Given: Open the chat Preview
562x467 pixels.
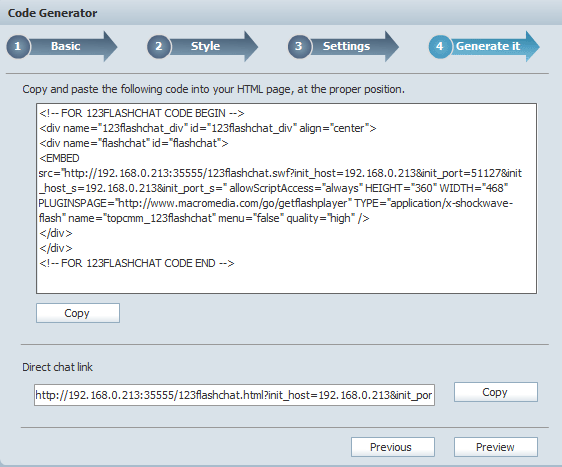Looking at the screenshot, I should tap(496, 447).
